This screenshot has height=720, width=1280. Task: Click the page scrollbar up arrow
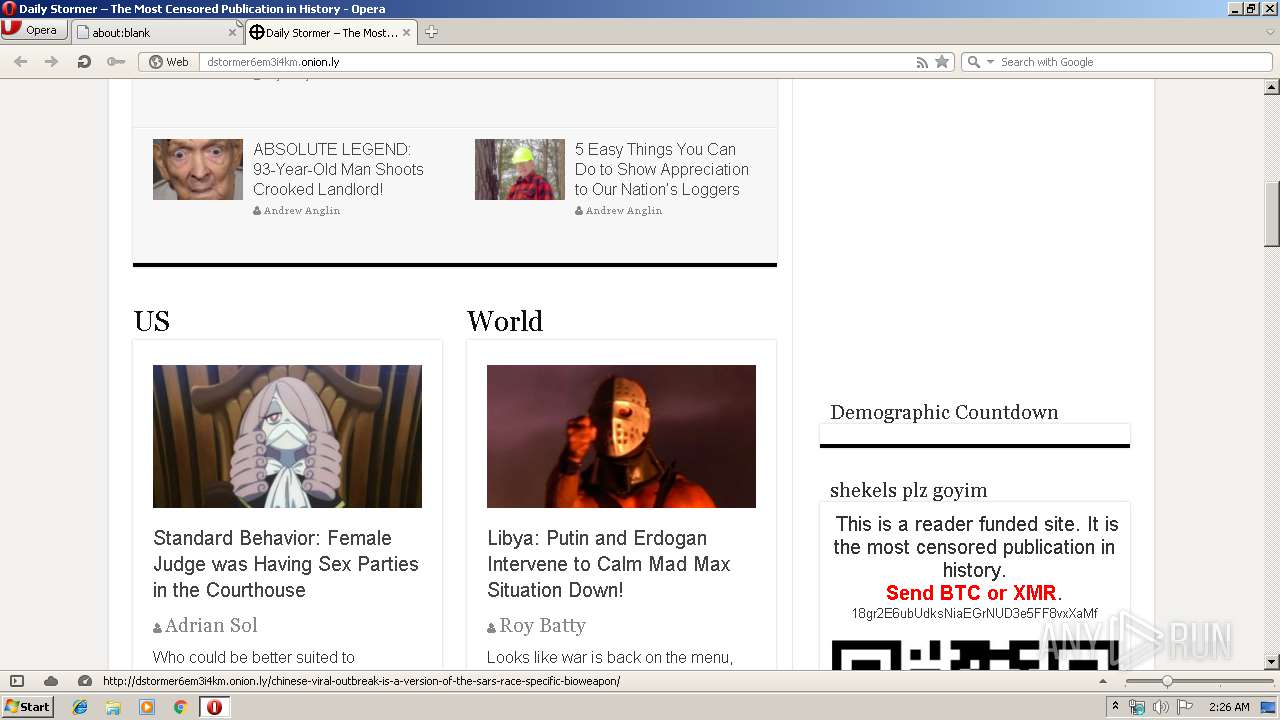point(1272,87)
